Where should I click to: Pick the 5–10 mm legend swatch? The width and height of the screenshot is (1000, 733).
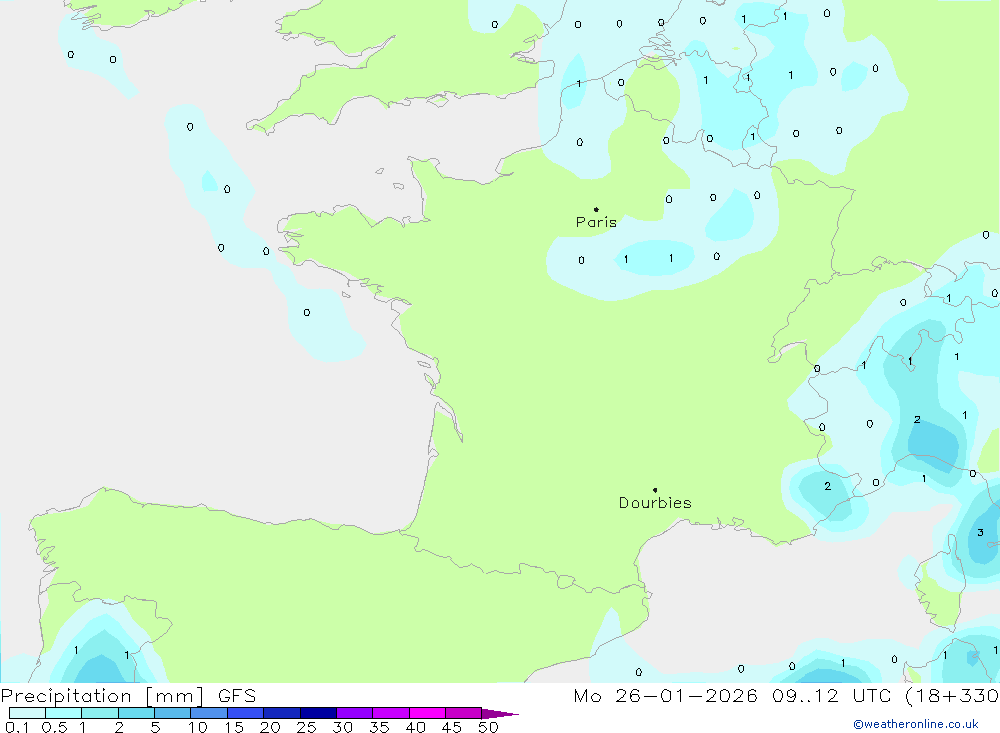173,713
